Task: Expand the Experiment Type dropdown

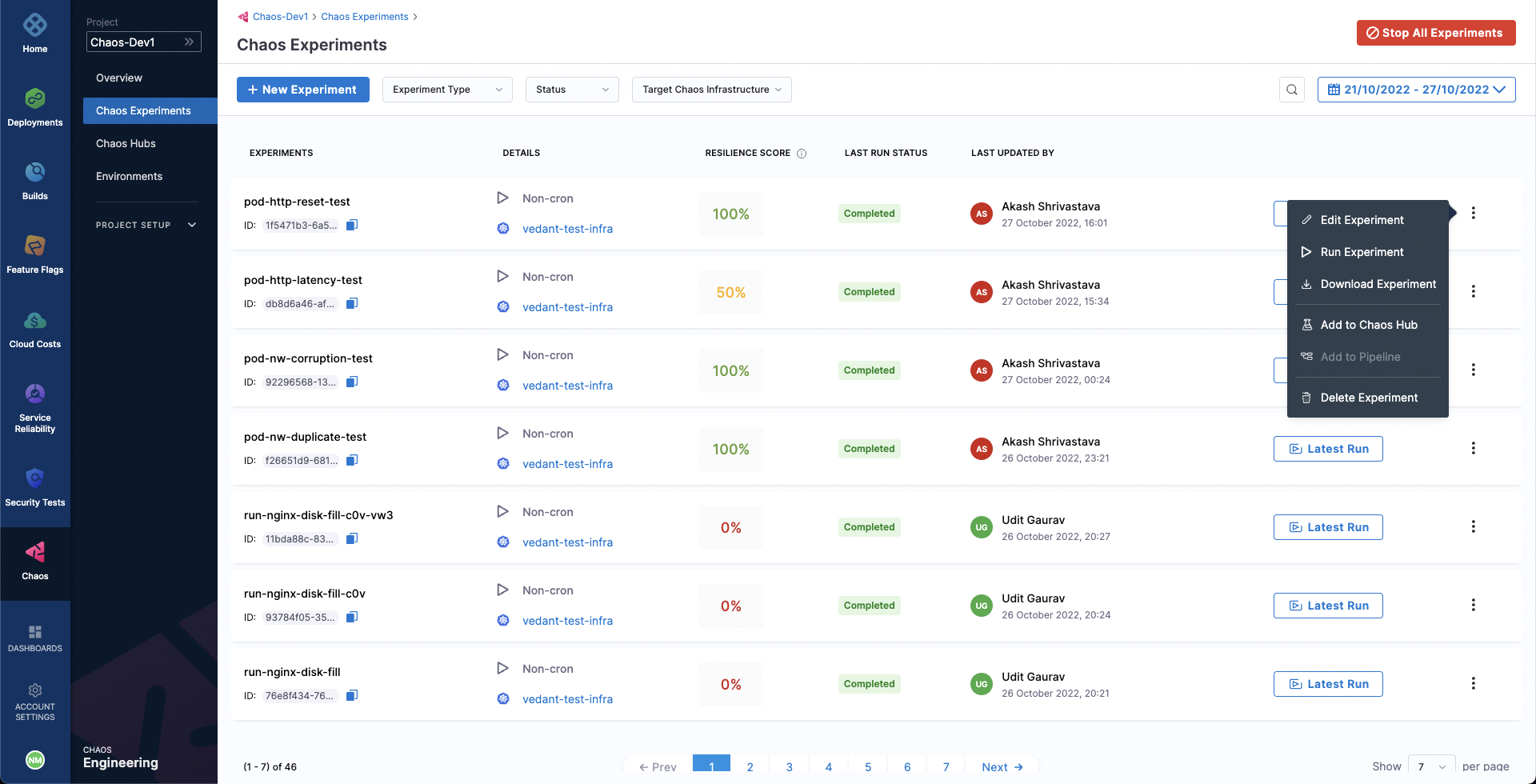Action: tap(446, 90)
